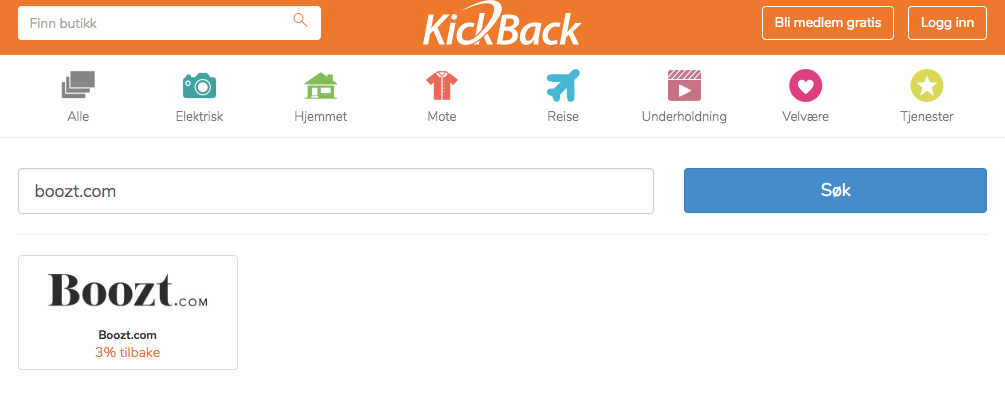Click the Bli medlem gratis button
Image resolution: width=1005 pixels, height=411 pixels.
[828, 23]
